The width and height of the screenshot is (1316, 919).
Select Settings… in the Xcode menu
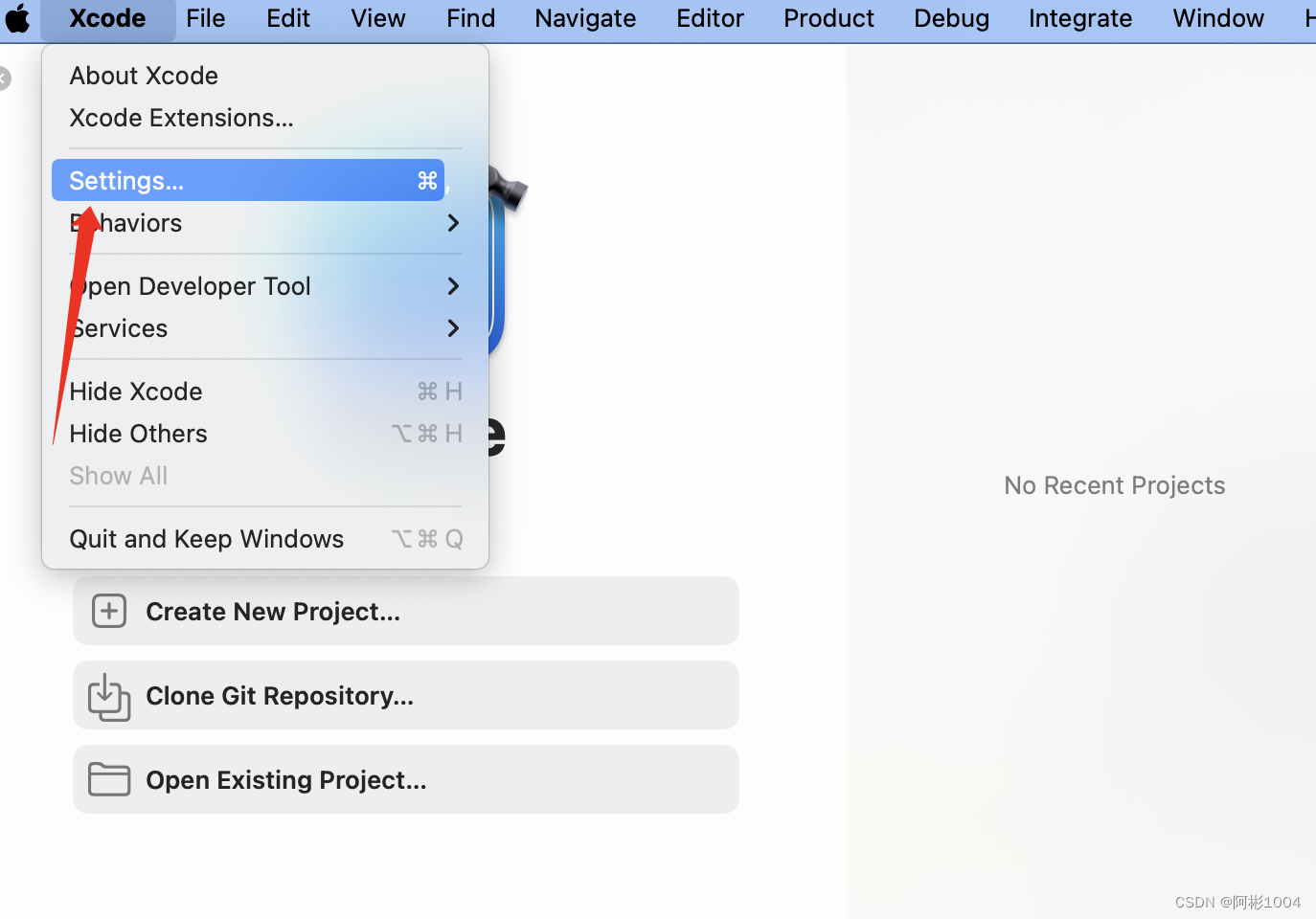pyautogui.click(x=248, y=180)
